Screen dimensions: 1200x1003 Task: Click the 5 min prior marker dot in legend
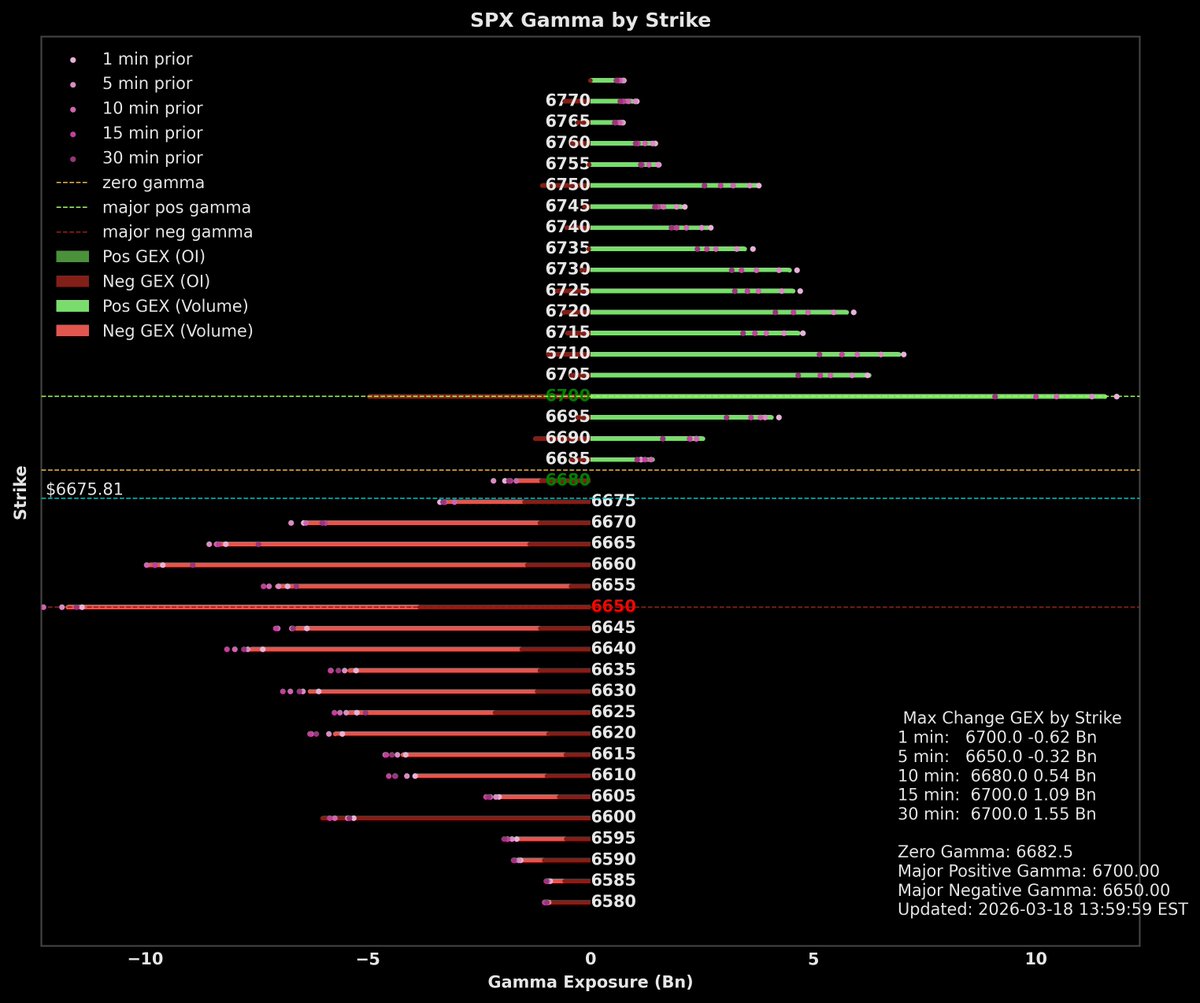coord(75,83)
